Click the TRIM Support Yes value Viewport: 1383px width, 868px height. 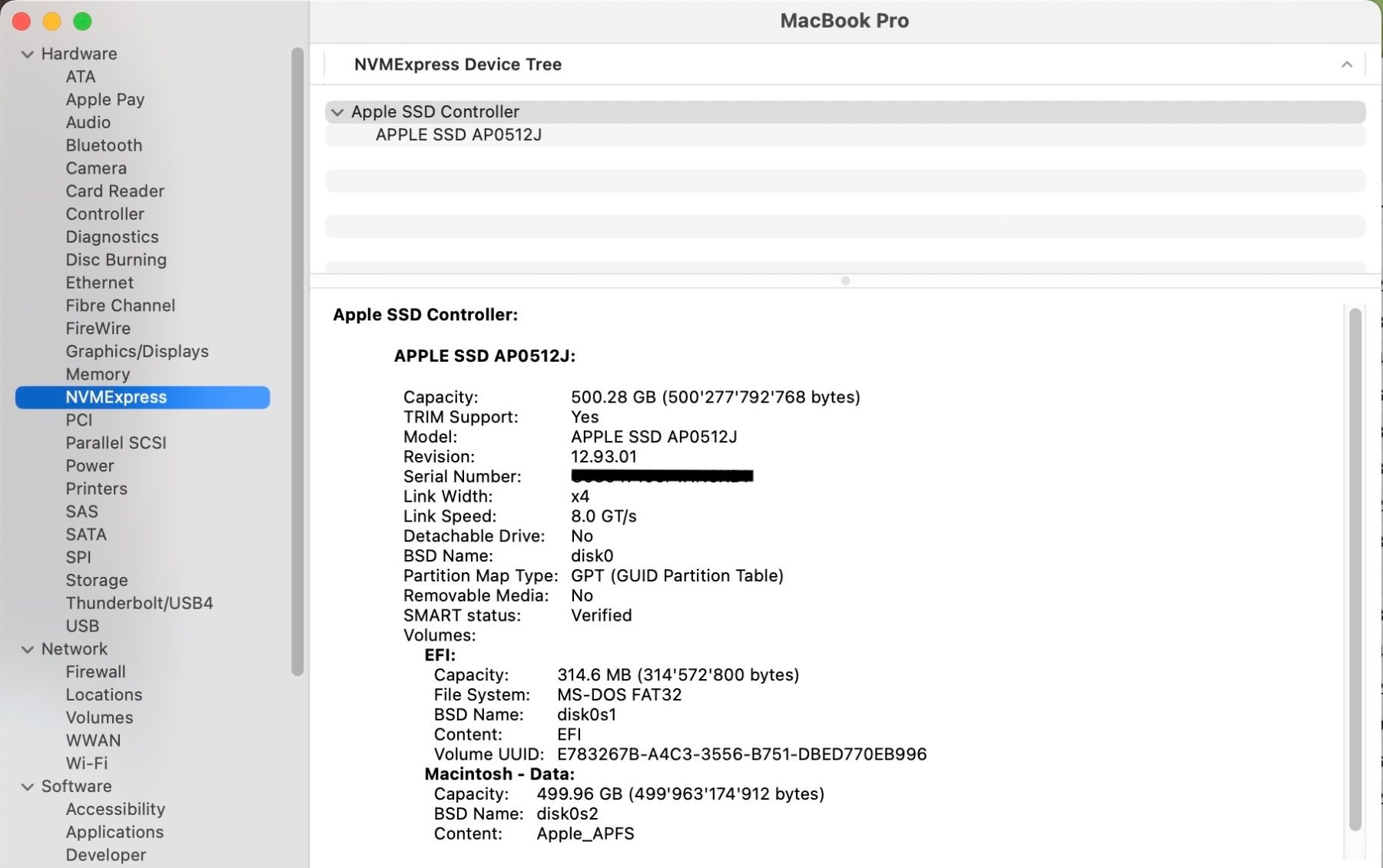point(585,417)
